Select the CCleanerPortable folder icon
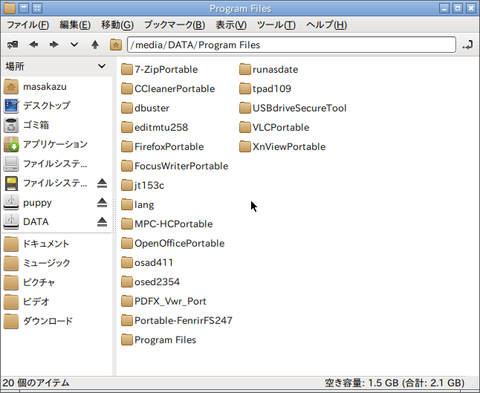The height and width of the screenshot is (393, 480). coord(127,89)
